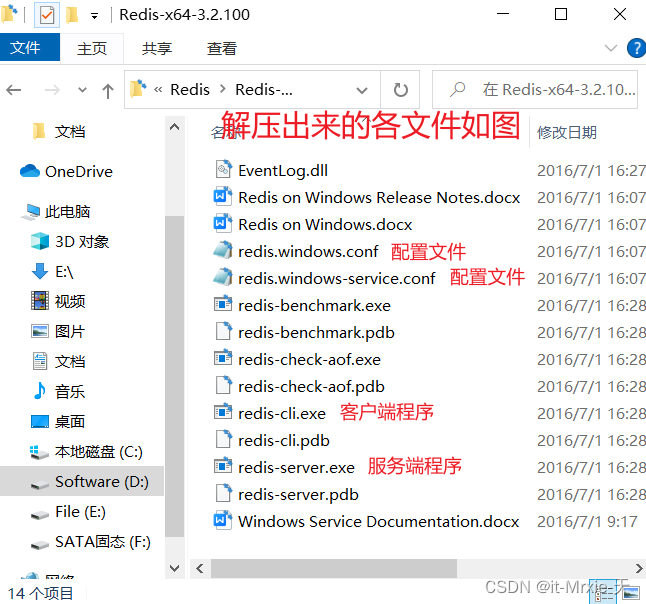Select Redis on Windows Release Notes.docx icon
This screenshot has width=646, height=604.
tap(223, 197)
